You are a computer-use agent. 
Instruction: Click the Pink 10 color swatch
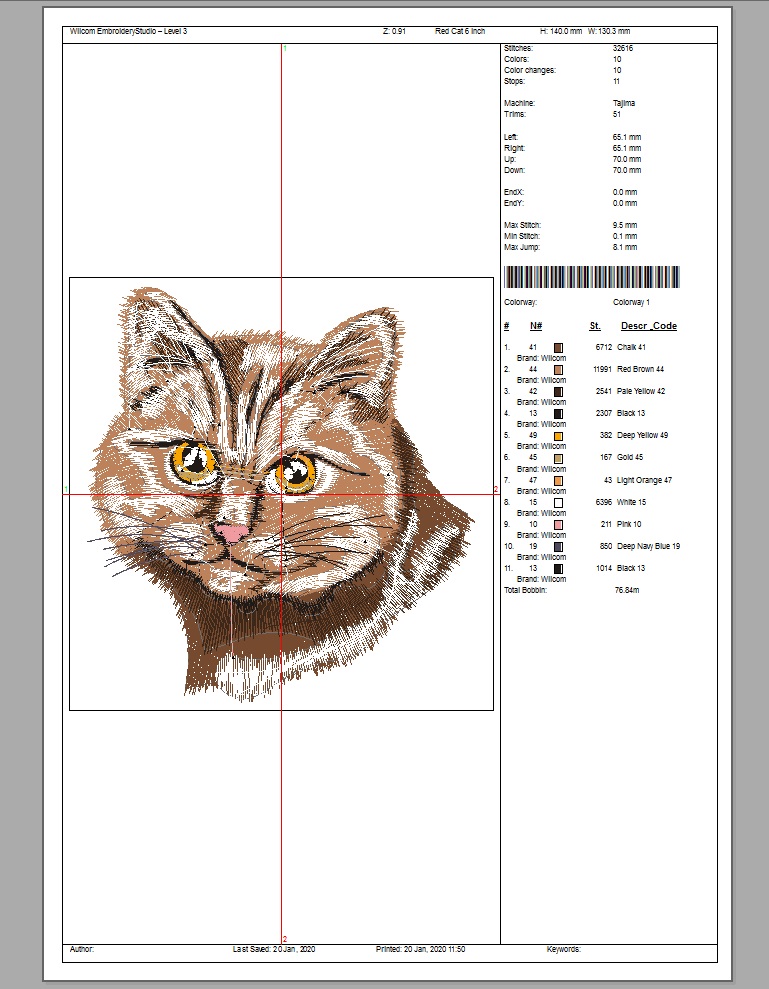coord(558,524)
